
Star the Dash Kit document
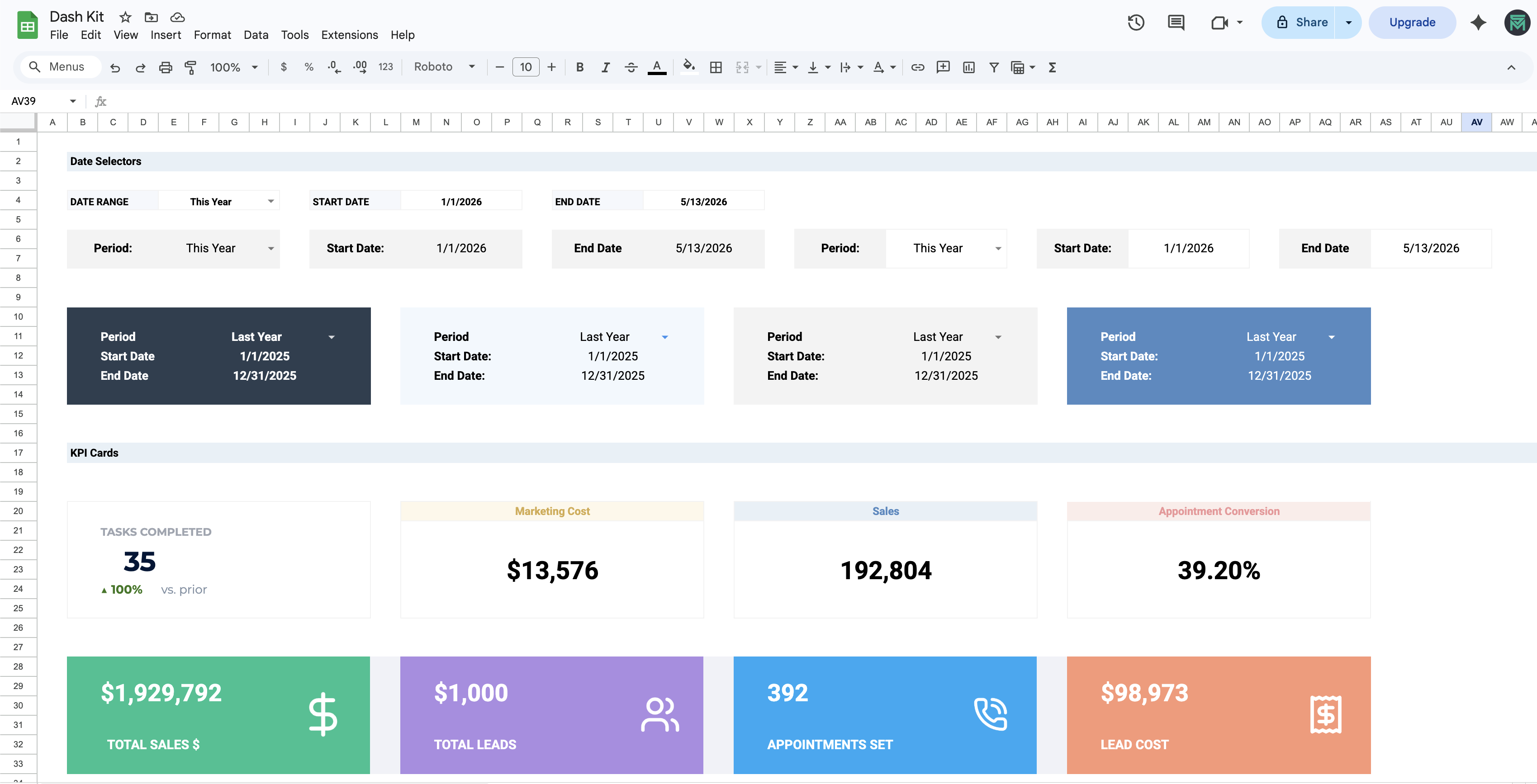(x=125, y=17)
